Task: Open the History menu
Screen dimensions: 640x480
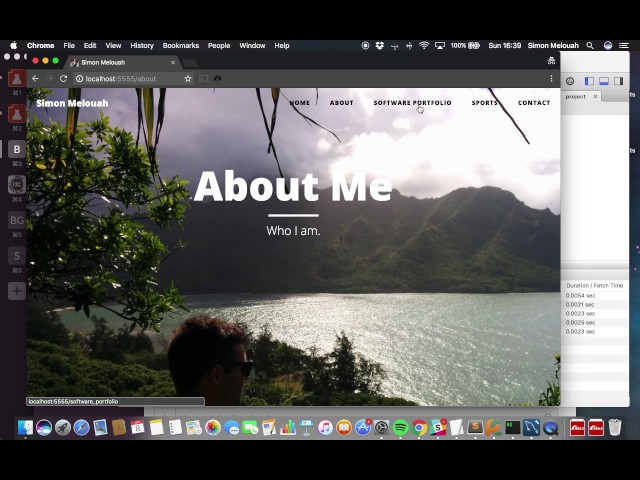Action: [142, 45]
